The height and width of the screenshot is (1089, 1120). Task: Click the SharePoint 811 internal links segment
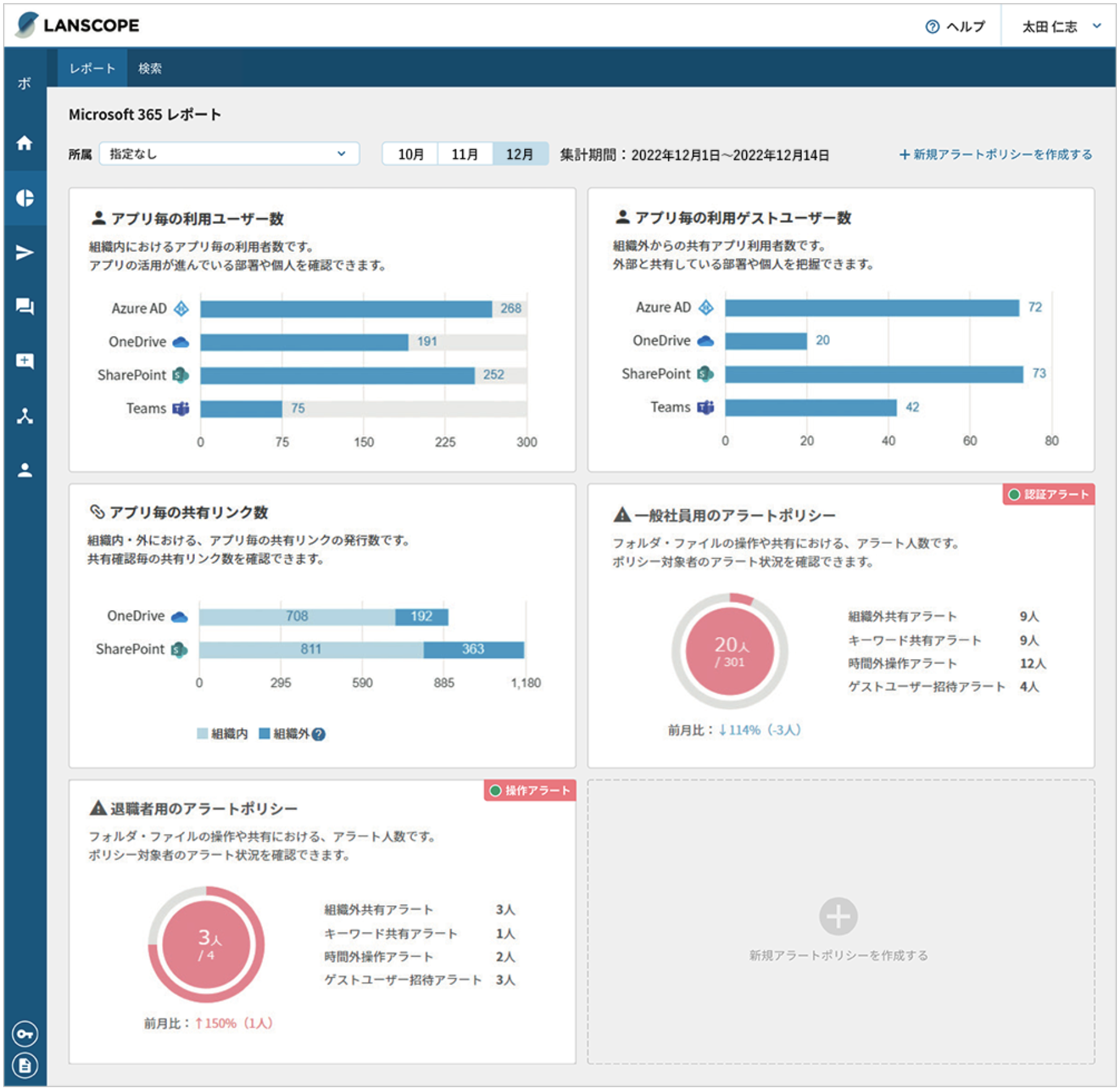point(311,650)
